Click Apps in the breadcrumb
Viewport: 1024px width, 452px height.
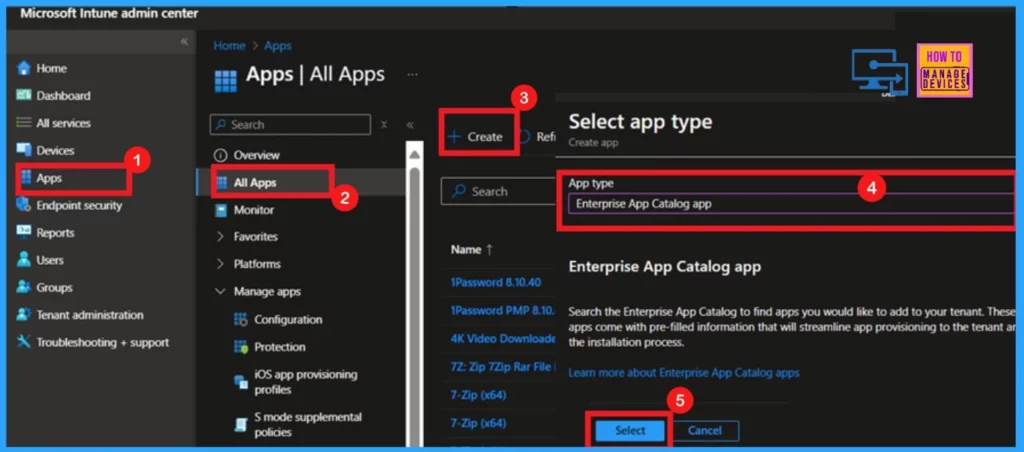[278, 46]
